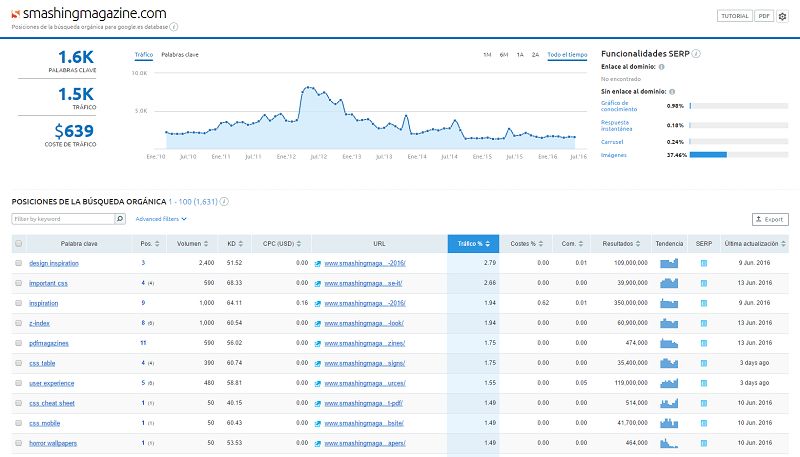The width and height of the screenshot is (800, 457).
Task: Open external link icon for important css URL
Action: click(317, 284)
